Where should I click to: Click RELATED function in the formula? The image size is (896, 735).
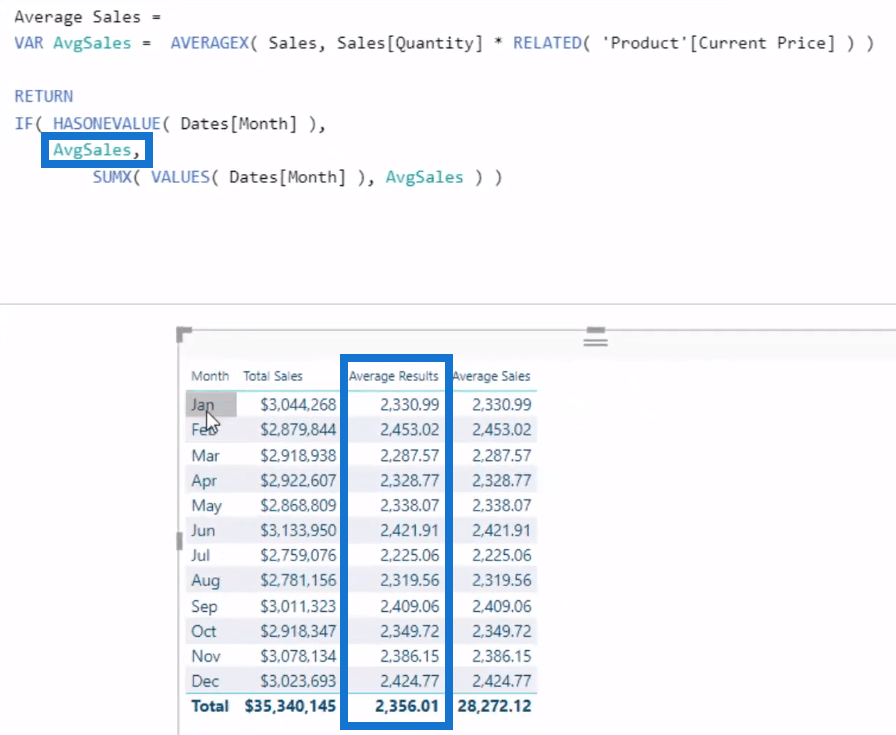(547, 43)
